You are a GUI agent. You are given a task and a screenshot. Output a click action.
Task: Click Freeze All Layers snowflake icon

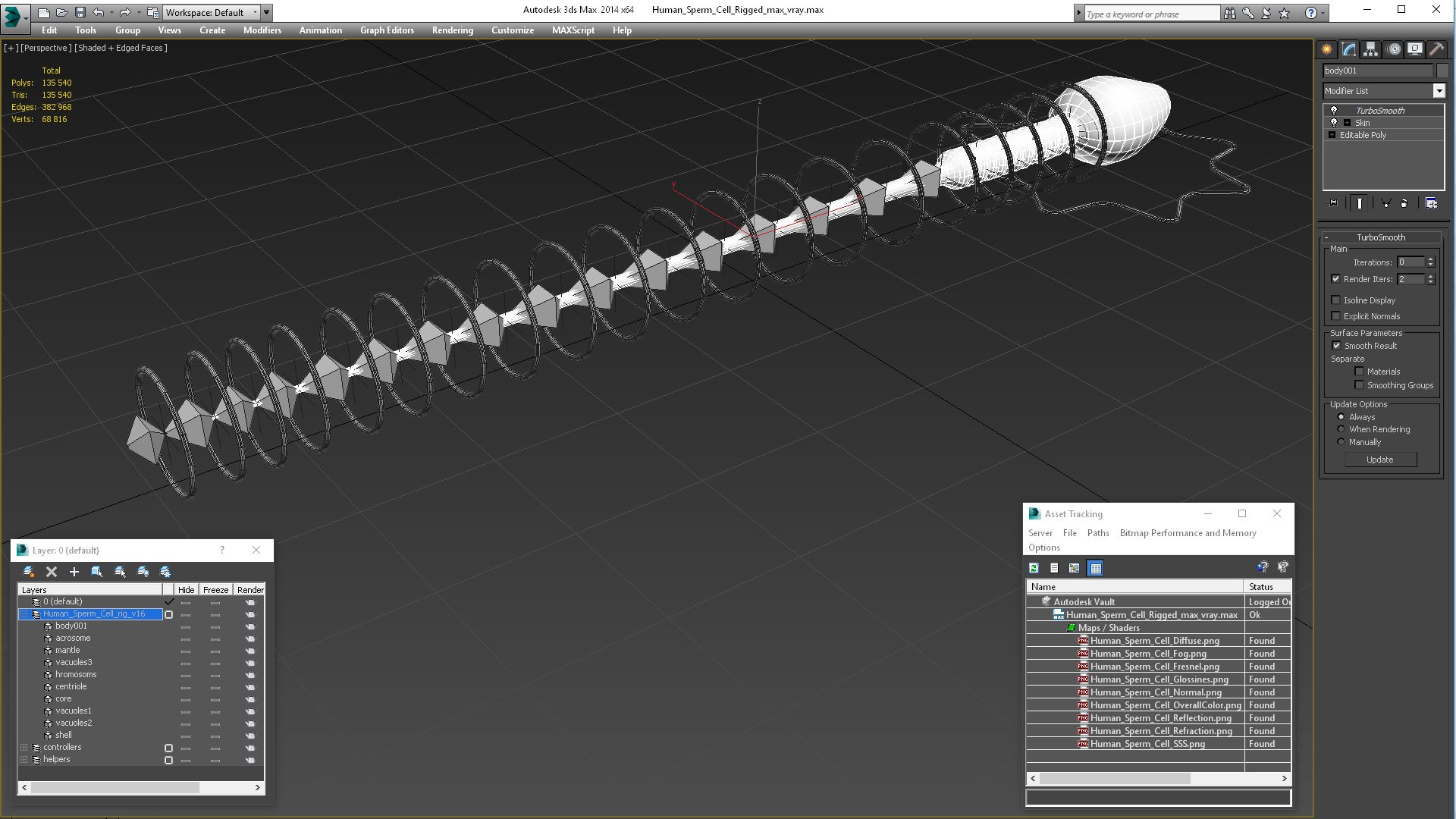[165, 572]
